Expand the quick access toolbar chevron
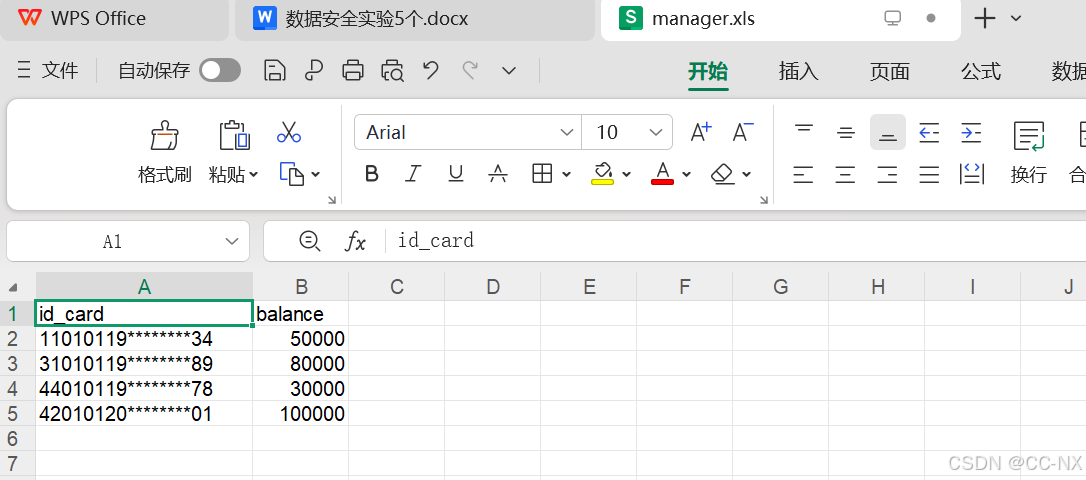The height and width of the screenshot is (480, 1086). click(509, 71)
